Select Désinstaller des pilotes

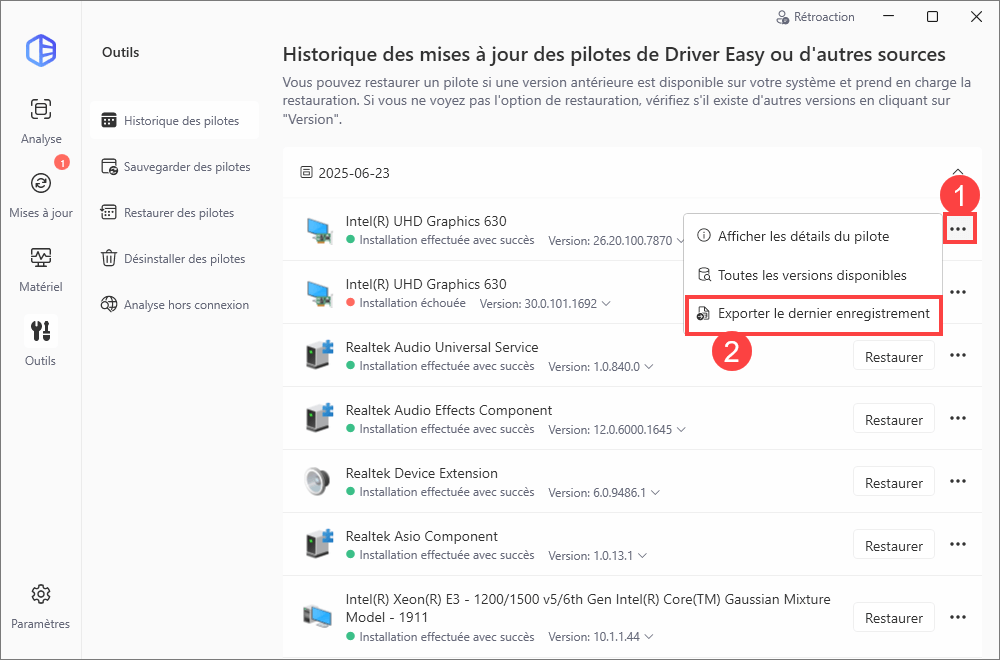(173, 258)
